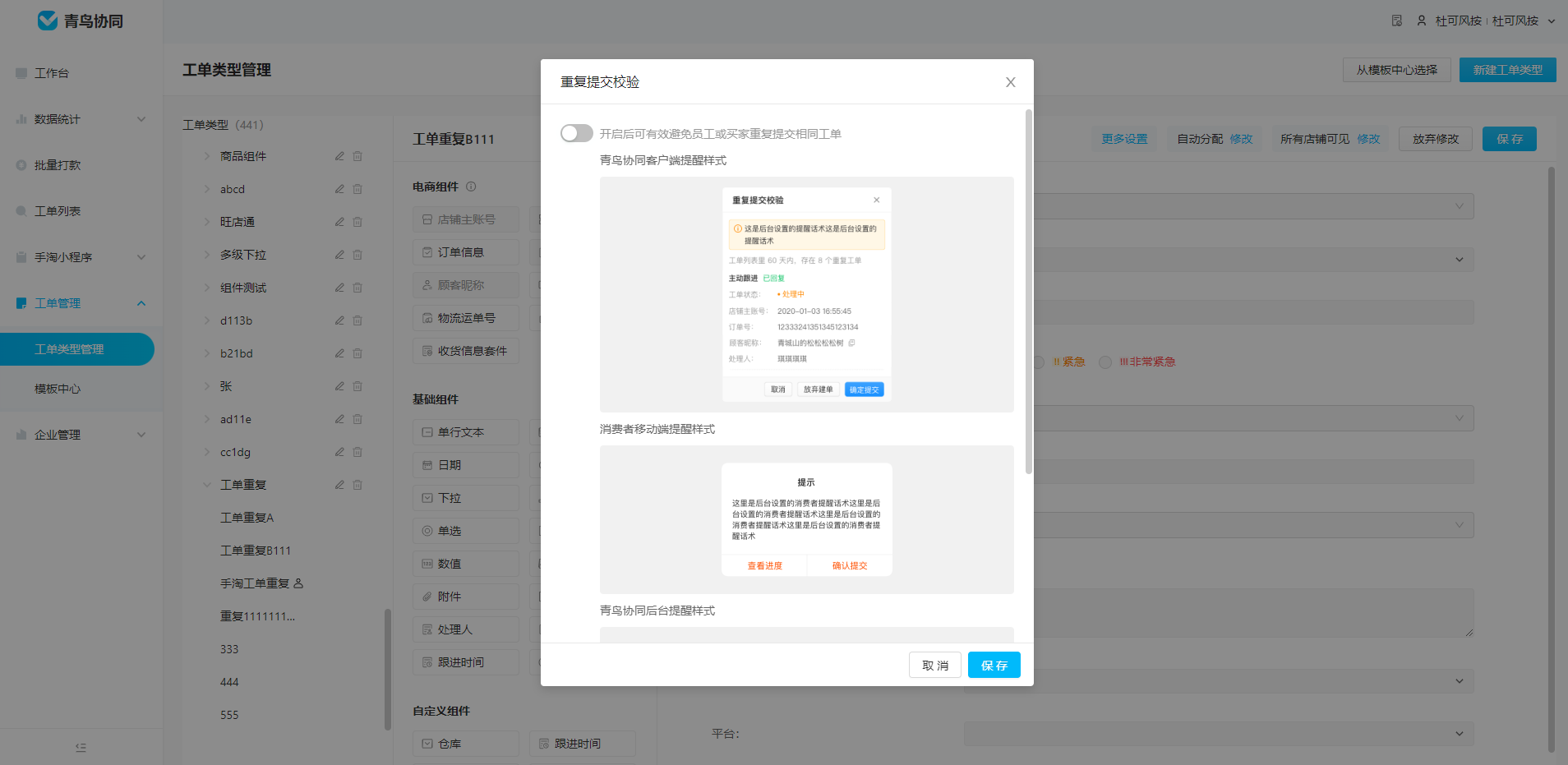Screen dimensions: 1568x765
Task: Expand 数据统计 sidebar menu chevron
Action: click(141, 119)
